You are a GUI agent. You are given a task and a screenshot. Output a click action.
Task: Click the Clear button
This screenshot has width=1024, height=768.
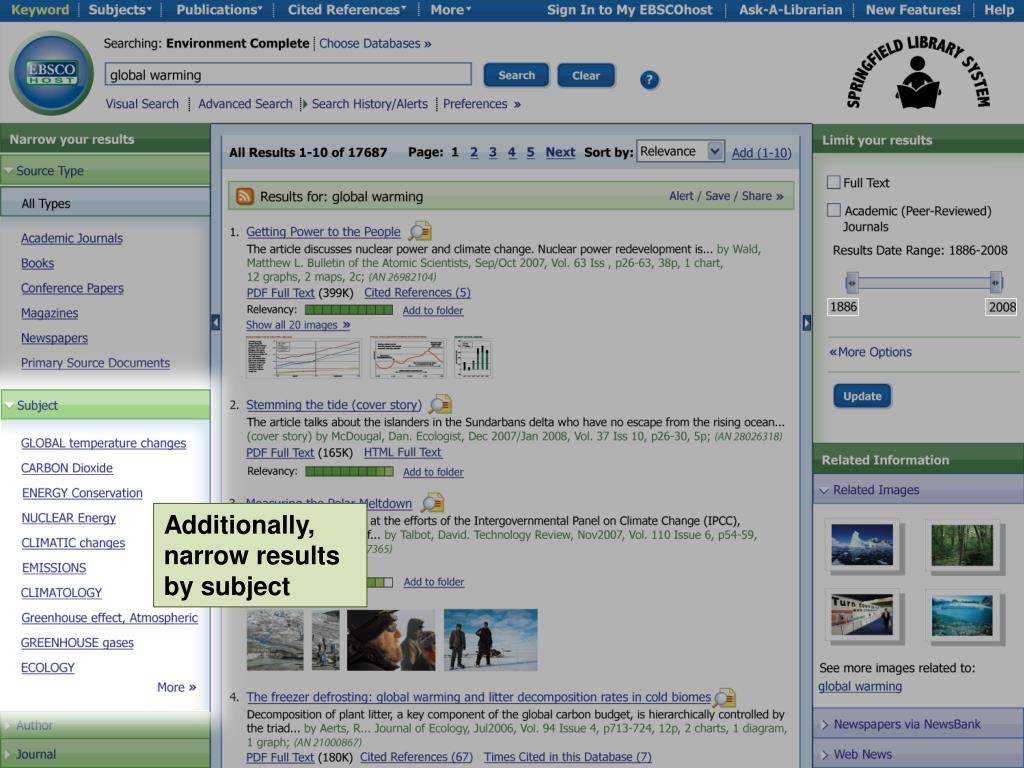586,75
